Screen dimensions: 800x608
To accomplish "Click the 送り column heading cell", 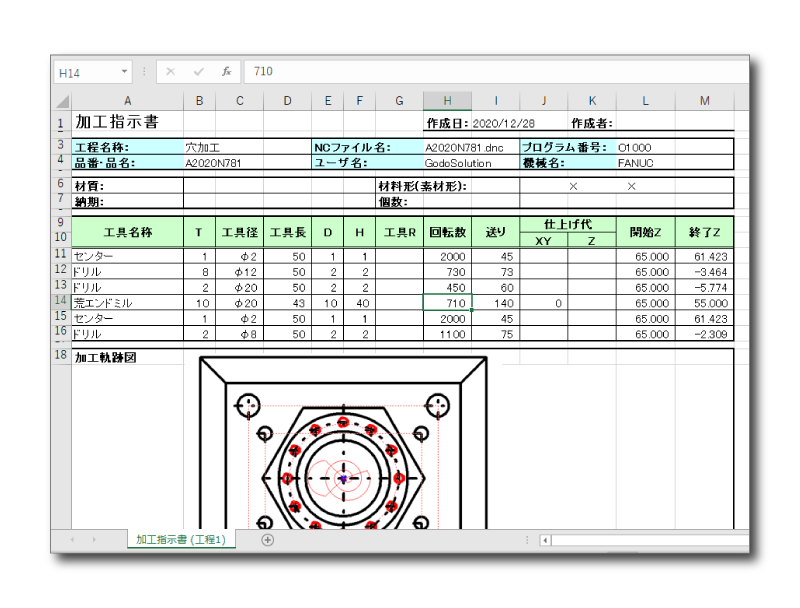I will (496, 232).
